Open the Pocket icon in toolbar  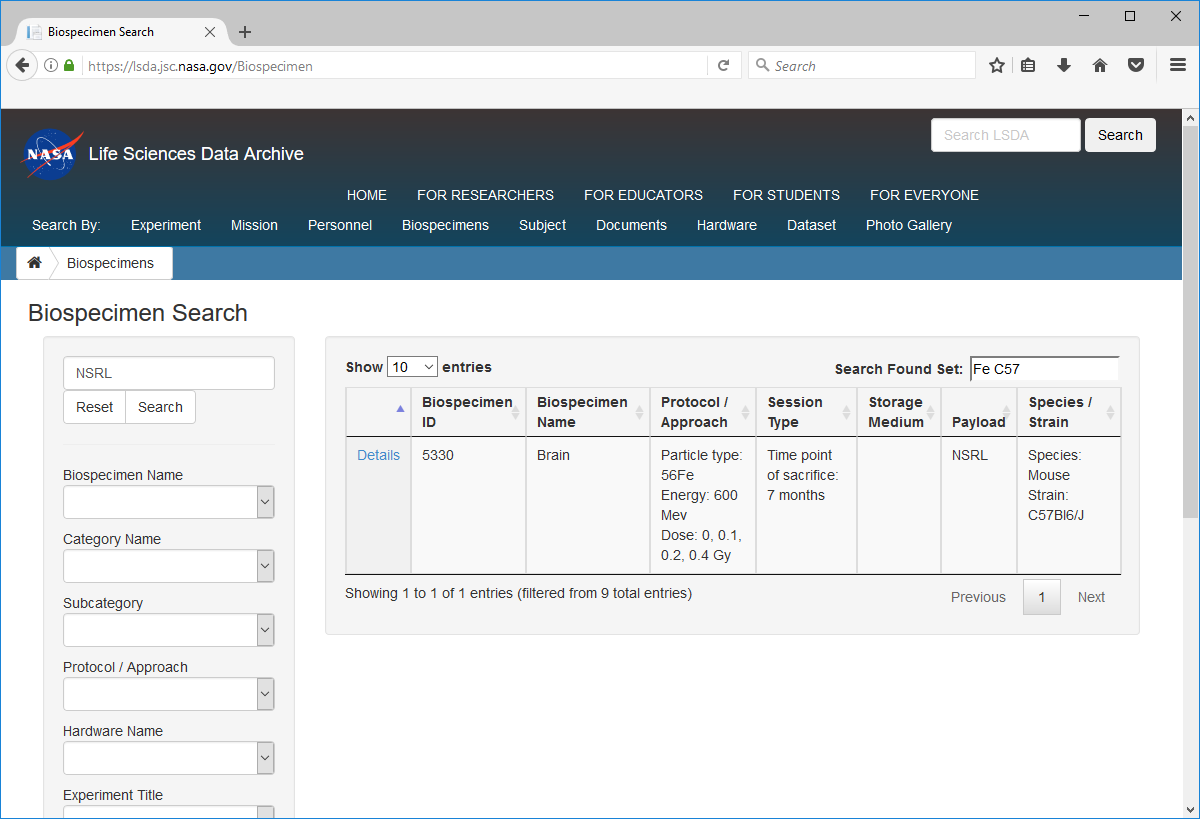click(1136, 66)
